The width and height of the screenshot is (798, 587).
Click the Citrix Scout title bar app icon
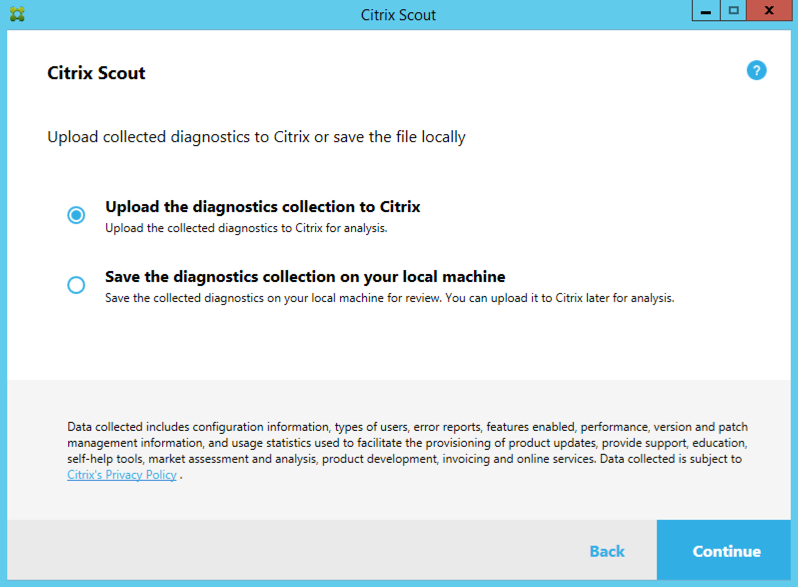point(17,14)
